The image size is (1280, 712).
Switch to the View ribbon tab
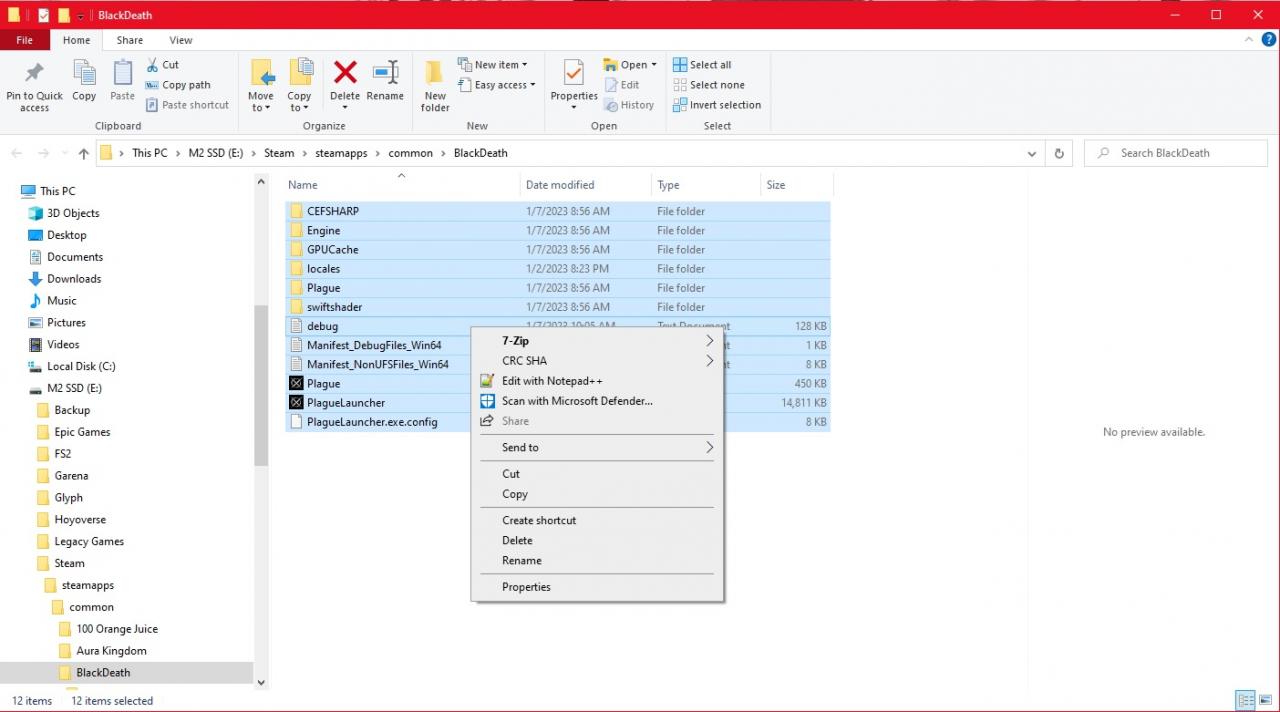181,40
